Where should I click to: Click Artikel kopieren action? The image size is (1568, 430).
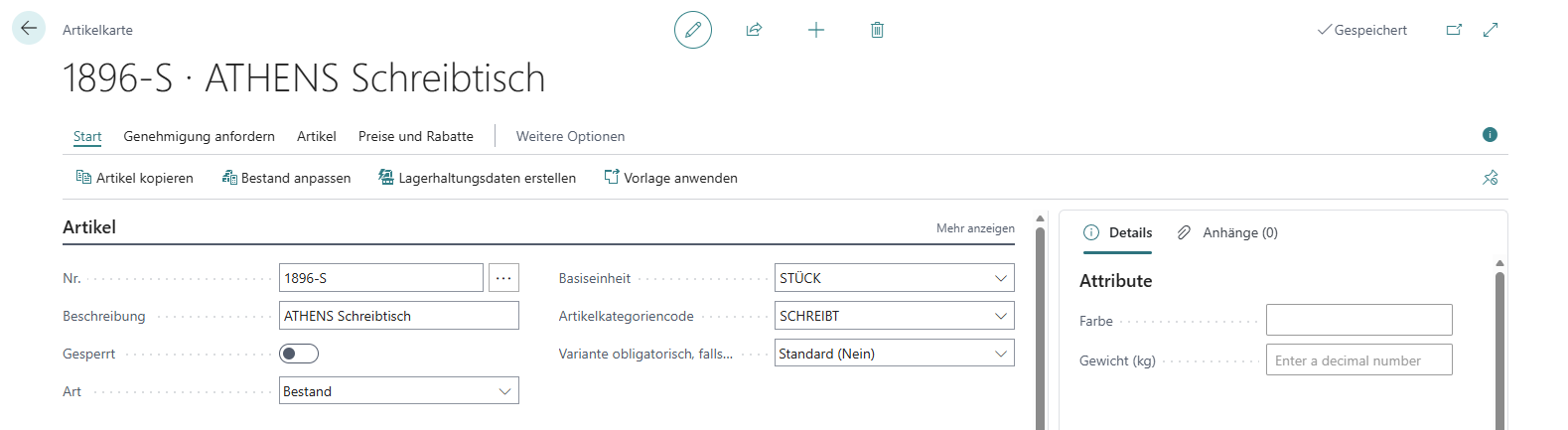point(135,178)
